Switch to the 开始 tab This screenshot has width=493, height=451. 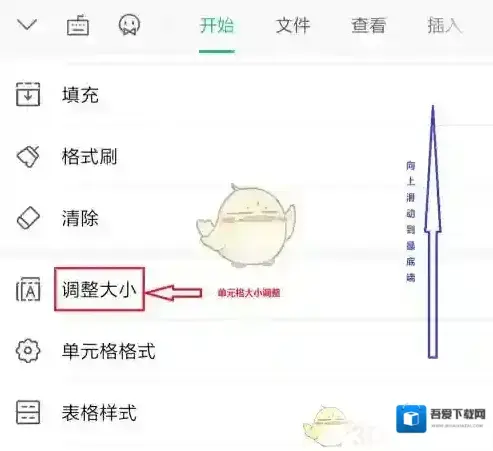pos(217,25)
